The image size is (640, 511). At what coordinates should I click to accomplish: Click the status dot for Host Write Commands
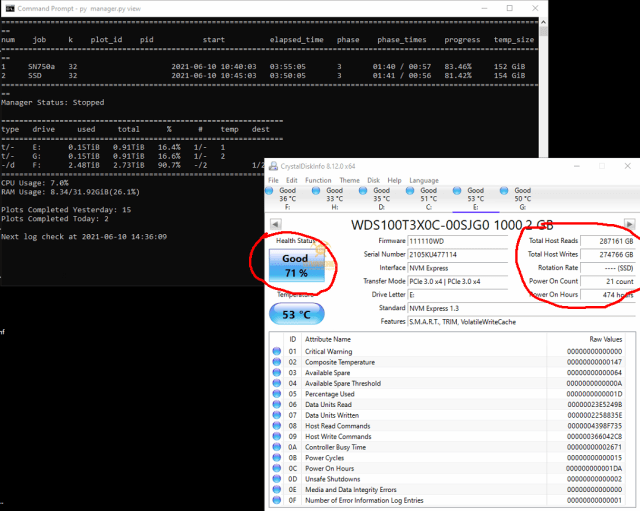277,436
